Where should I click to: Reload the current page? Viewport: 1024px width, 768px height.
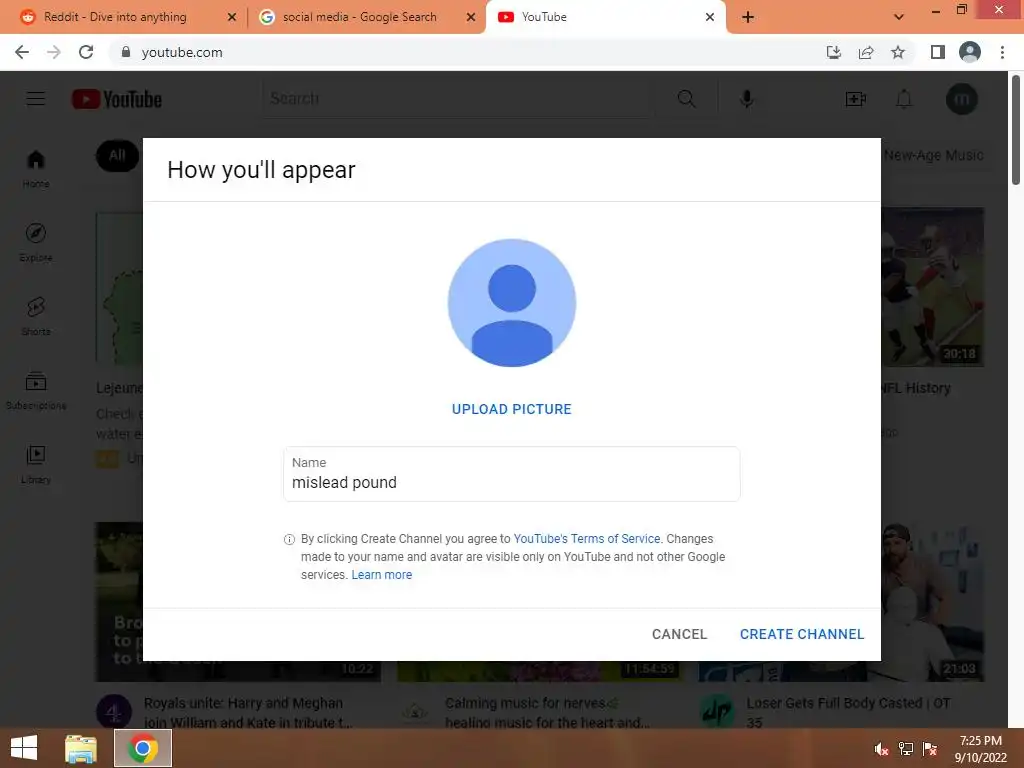86,52
